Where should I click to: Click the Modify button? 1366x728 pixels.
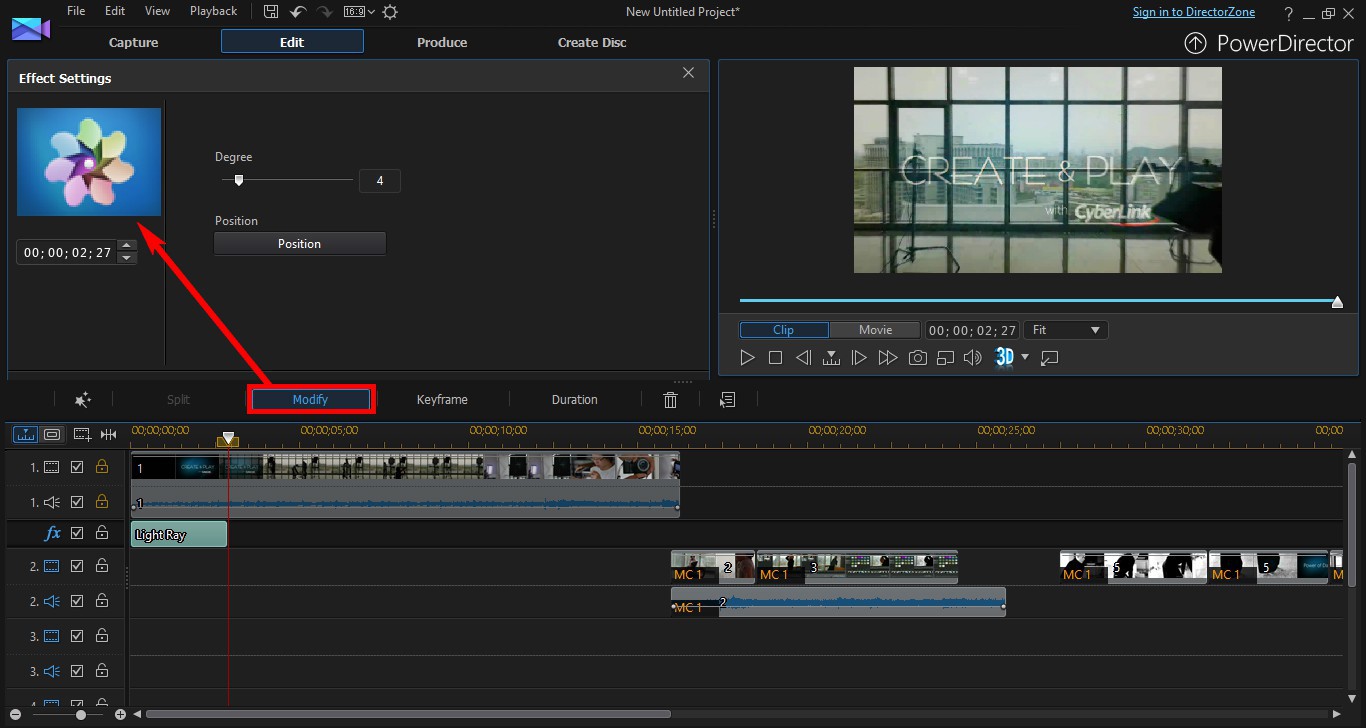310,400
